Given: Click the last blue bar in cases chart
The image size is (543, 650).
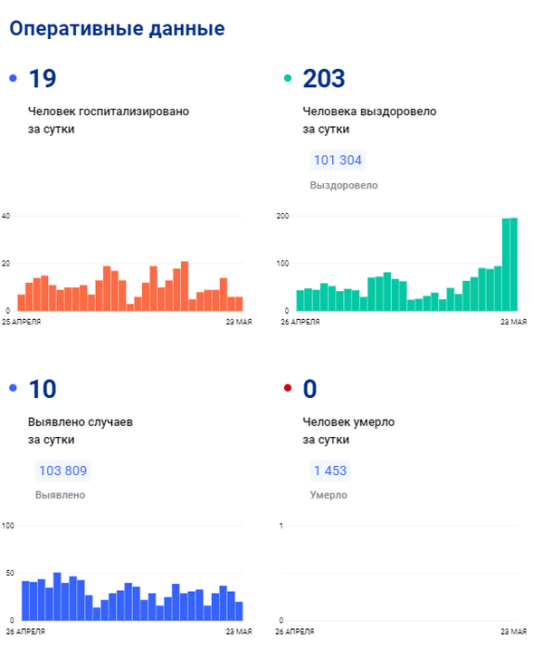Looking at the screenshot, I should point(239,611).
